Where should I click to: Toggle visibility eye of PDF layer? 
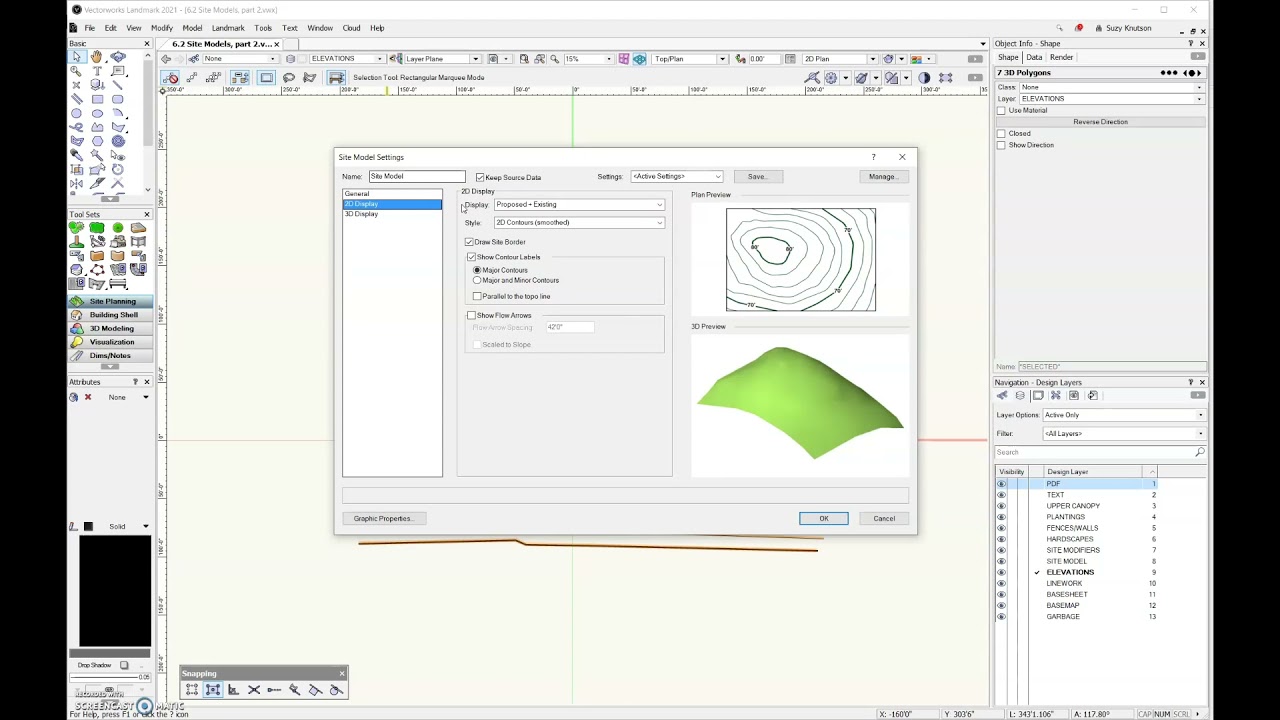coord(1001,484)
